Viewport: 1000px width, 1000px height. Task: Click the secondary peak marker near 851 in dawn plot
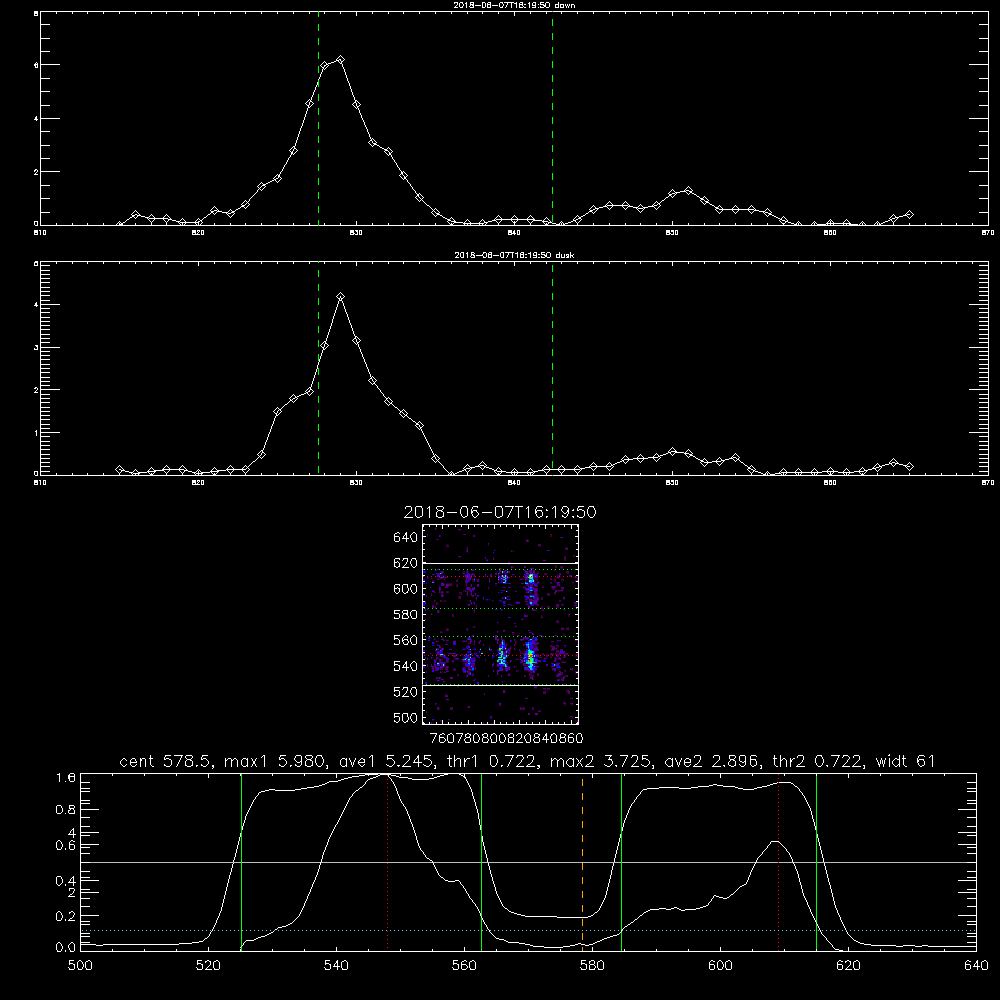coord(688,191)
